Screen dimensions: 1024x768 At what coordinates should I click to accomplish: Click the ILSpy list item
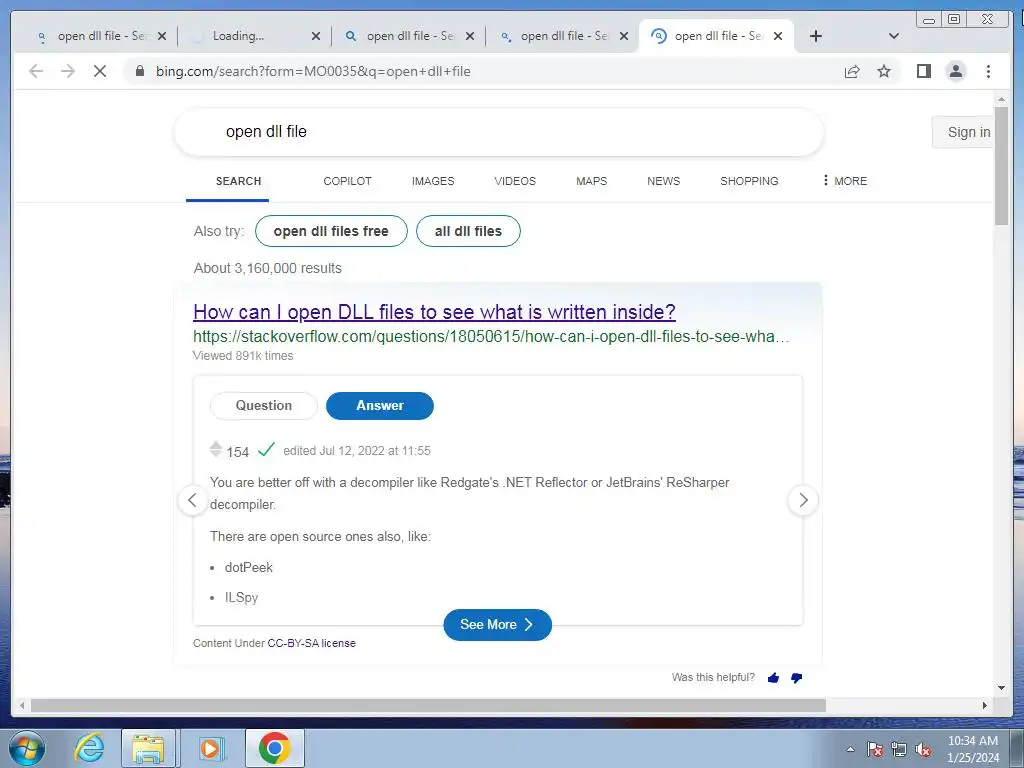point(242,598)
